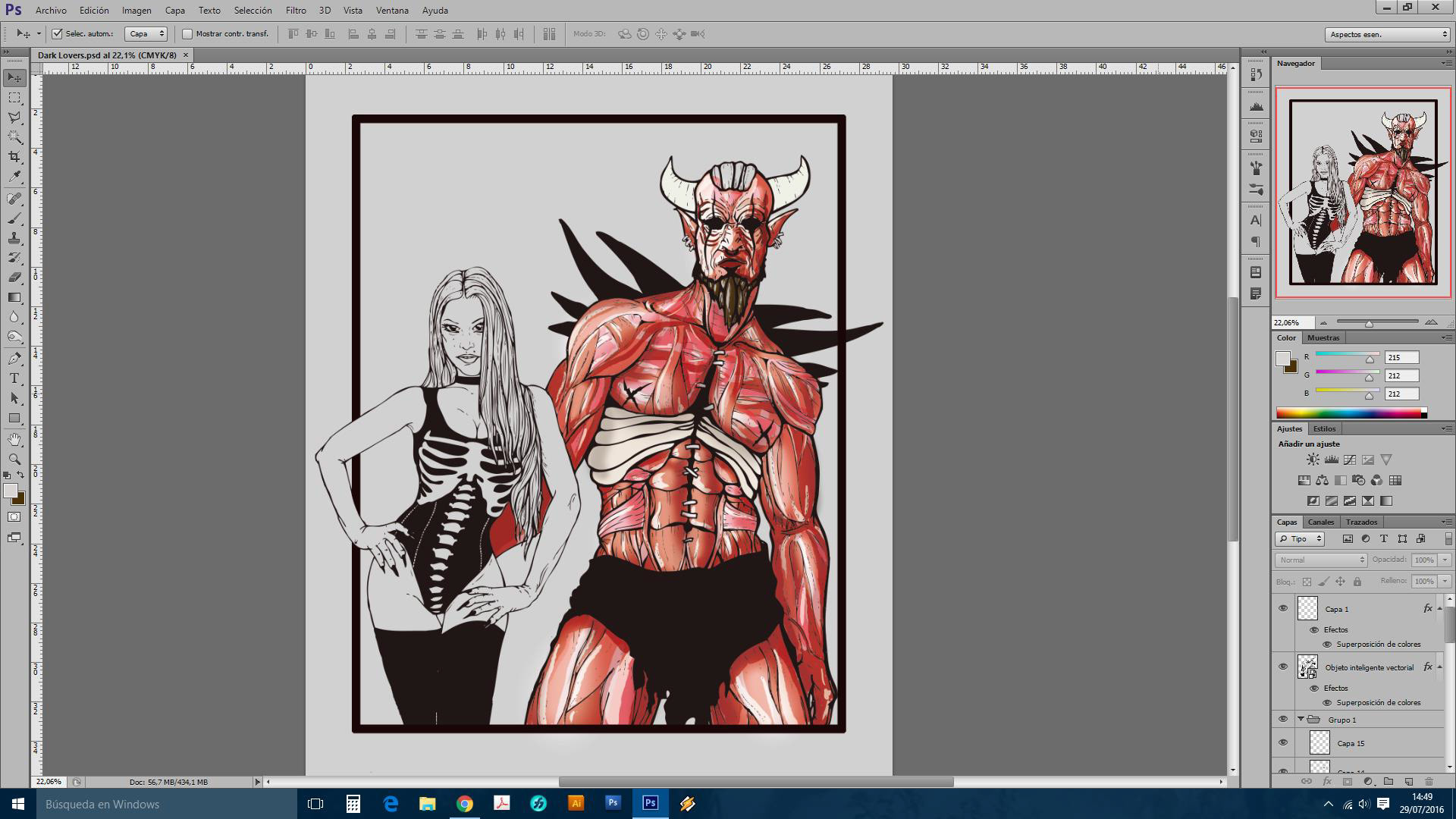This screenshot has height=819, width=1456.
Task: Select the Hand tool
Action: (x=14, y=439)
